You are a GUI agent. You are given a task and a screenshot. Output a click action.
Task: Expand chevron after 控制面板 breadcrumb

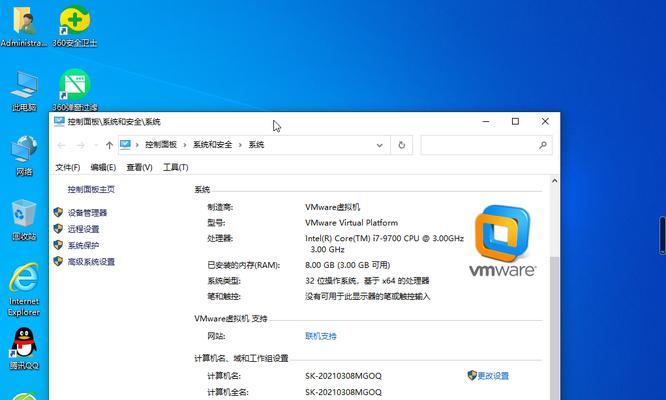coord(185,145)
